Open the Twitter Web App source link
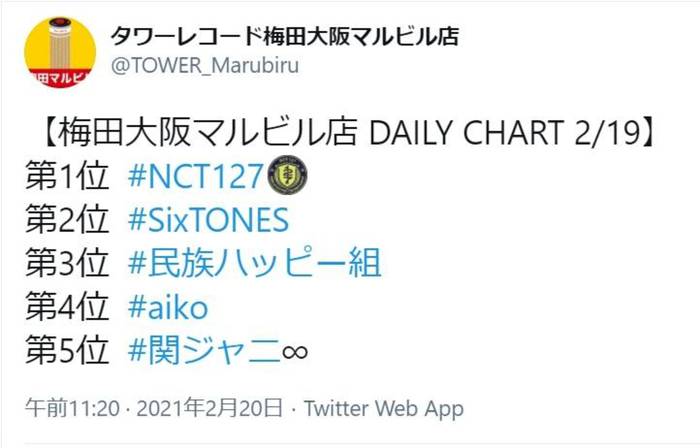This screenshot has height=448, width=700. point(384,409)
